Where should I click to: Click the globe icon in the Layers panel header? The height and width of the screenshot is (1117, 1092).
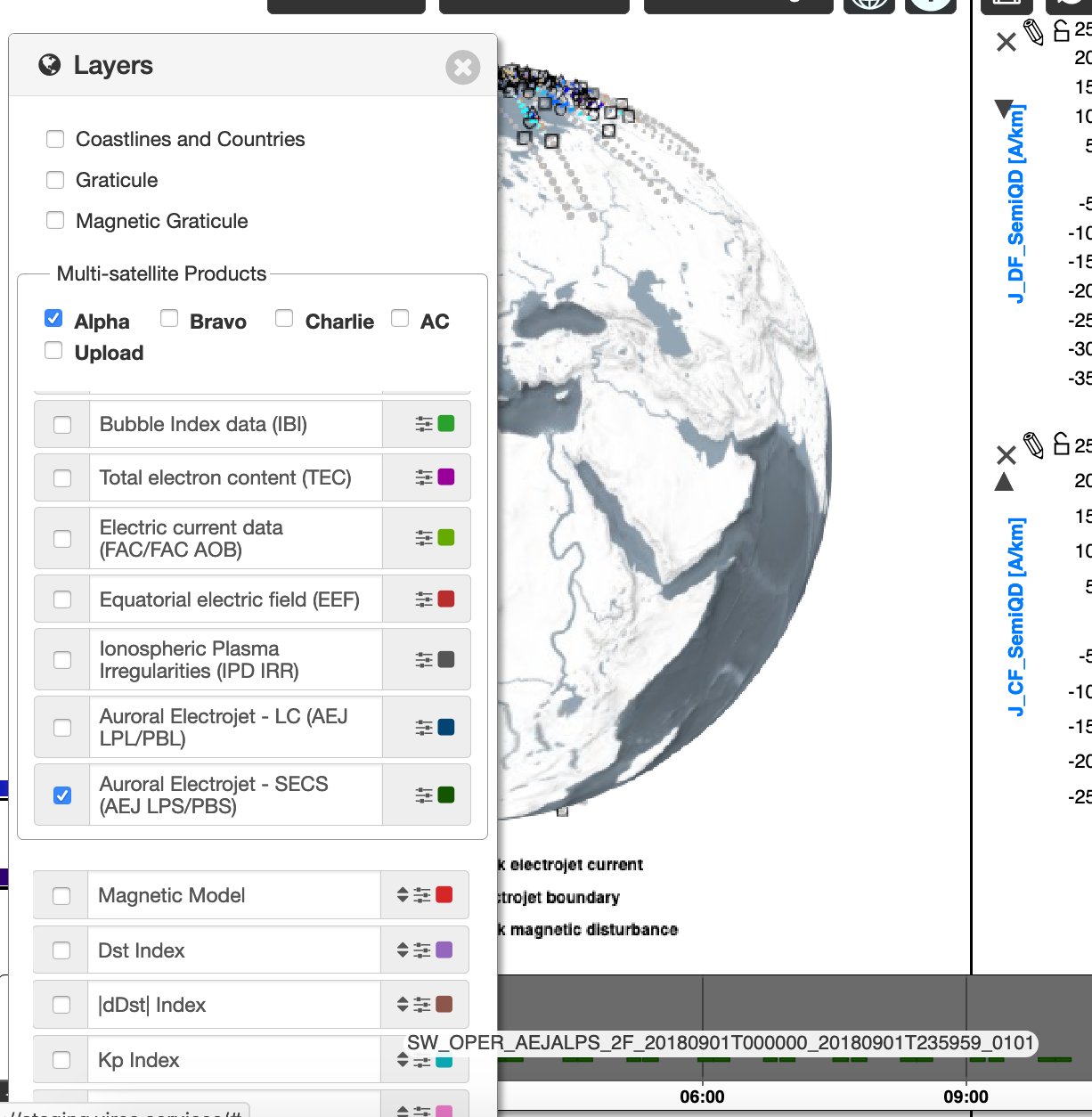coord(50,65)
